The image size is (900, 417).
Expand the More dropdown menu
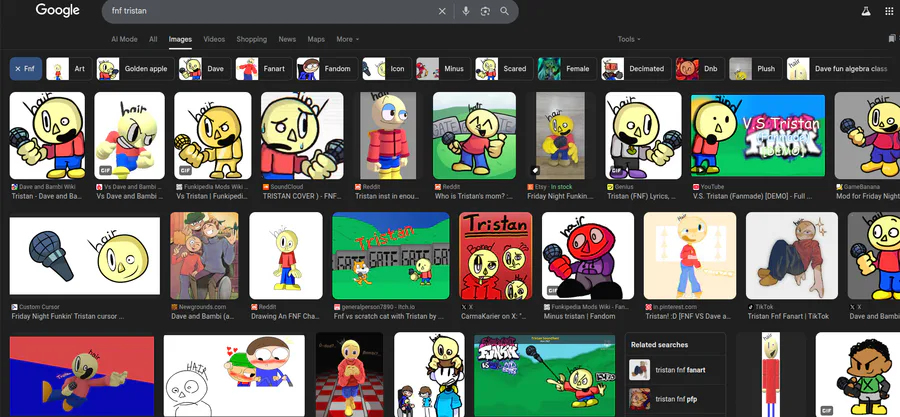pyautogui.click(x=347, y=40)
